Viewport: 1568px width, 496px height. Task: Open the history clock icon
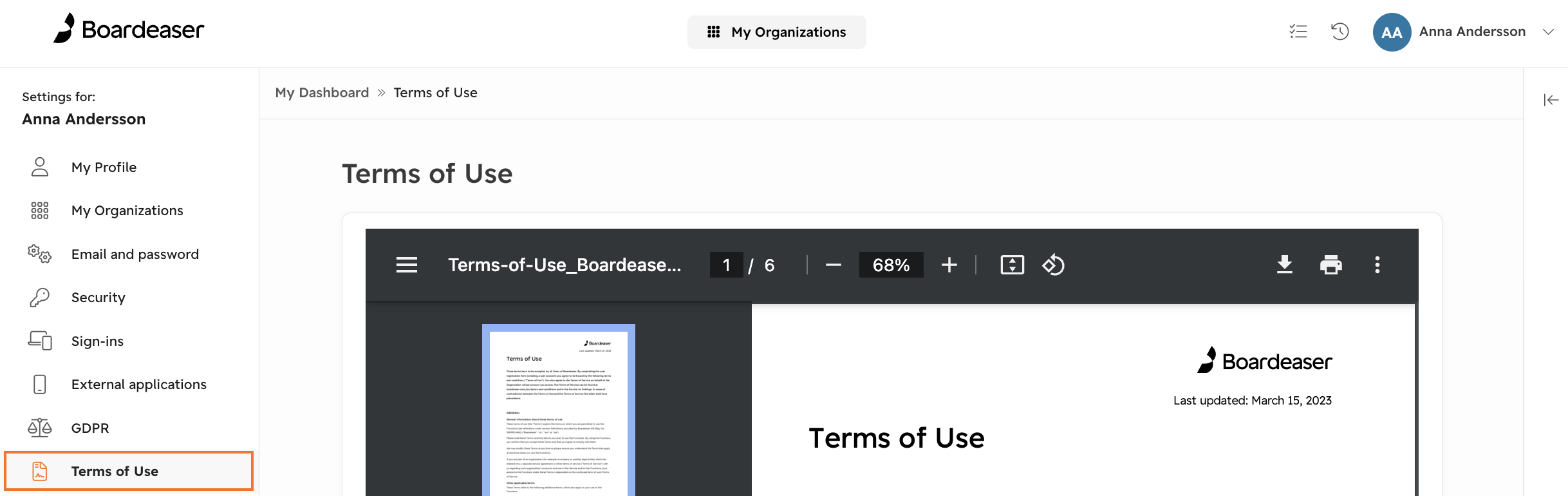[1340, 32]
